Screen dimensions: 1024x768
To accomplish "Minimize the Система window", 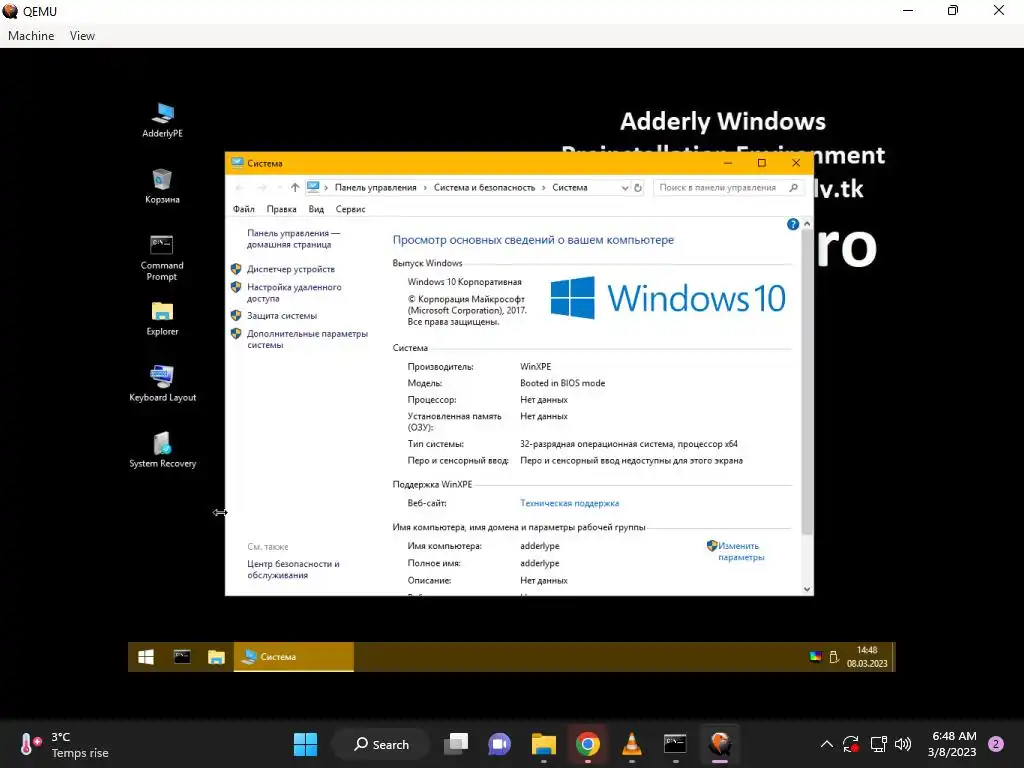I will point(728,163).
